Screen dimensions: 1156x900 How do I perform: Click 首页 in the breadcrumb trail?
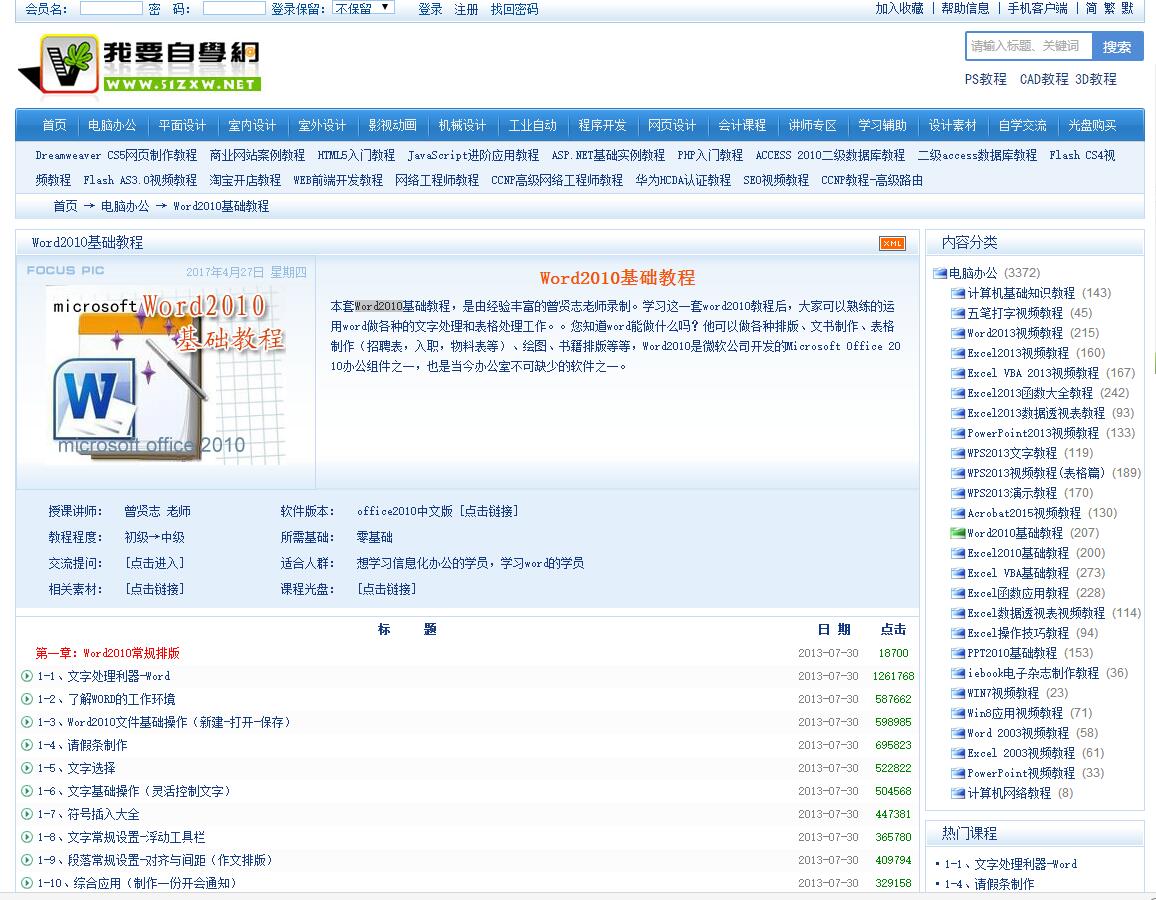pyautogui.click(x=65, y=206)
